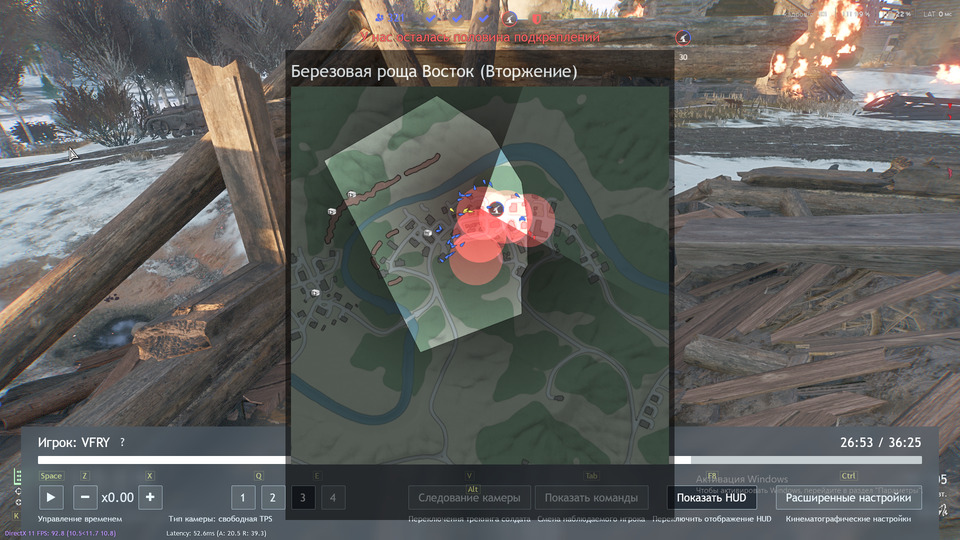Click the question mark next to VFRY

coord(122,442)
